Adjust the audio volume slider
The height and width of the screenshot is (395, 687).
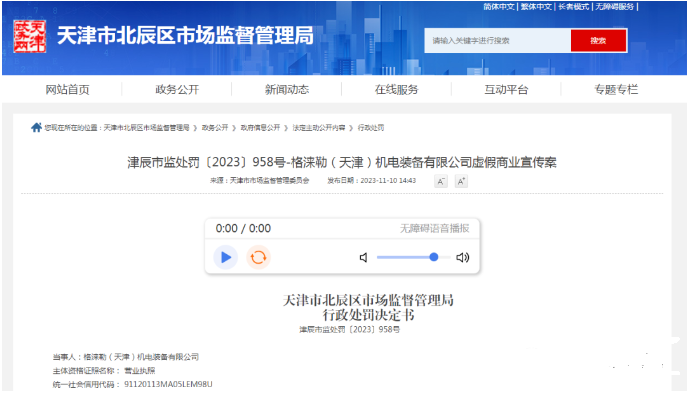point(414,257)
